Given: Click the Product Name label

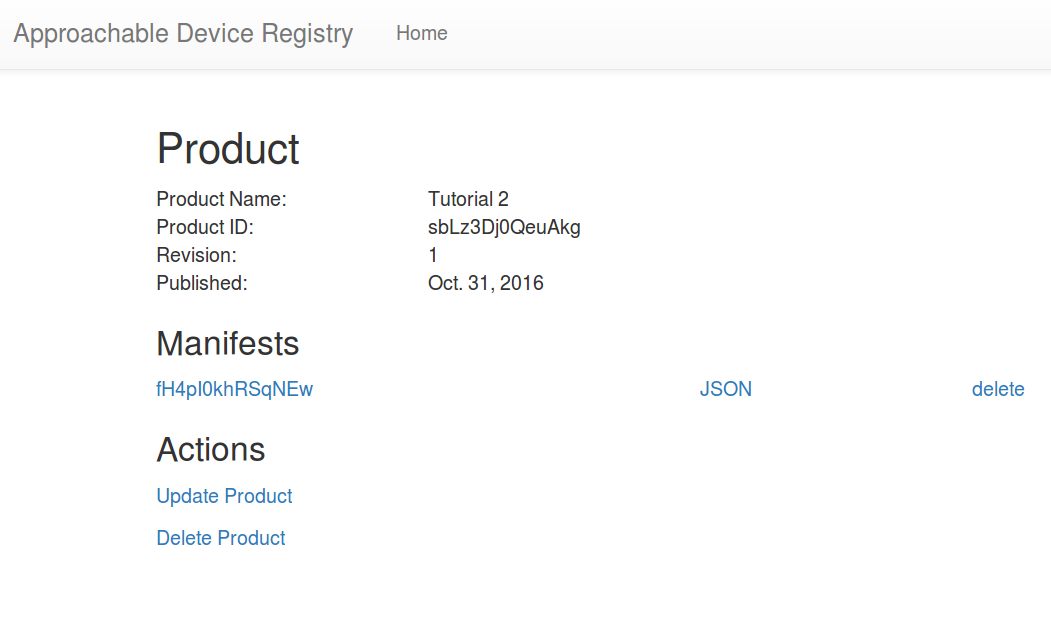Looking at the screenshot, I should [221, 199].
